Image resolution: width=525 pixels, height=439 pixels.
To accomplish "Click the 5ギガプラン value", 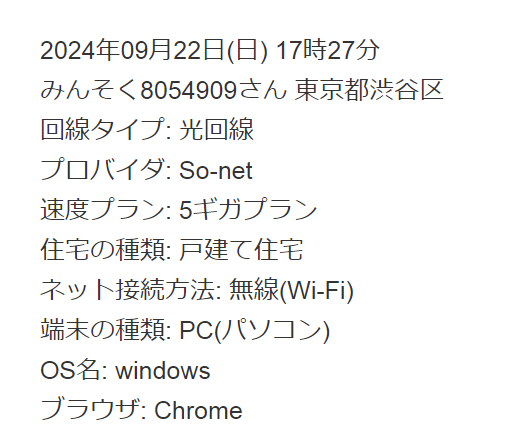I will (248, 209).
